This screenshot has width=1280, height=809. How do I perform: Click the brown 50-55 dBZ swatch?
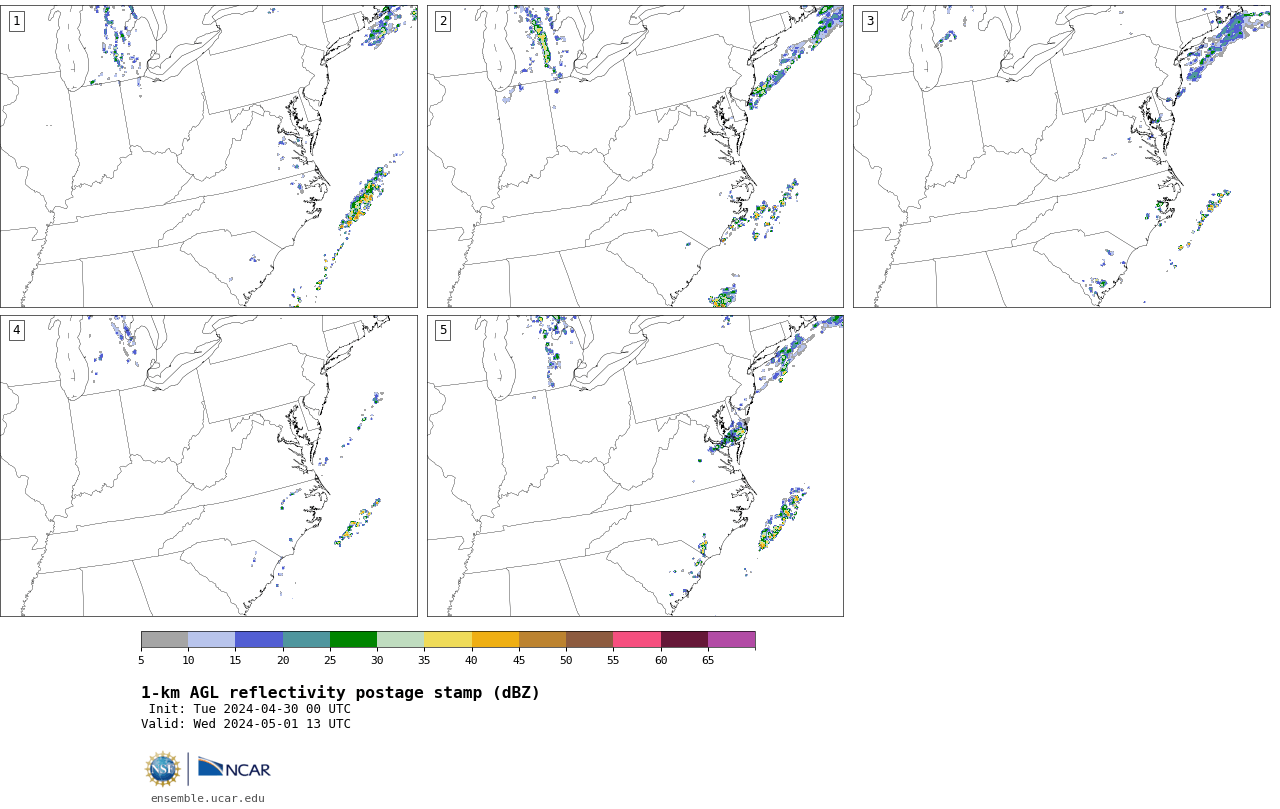590,640
